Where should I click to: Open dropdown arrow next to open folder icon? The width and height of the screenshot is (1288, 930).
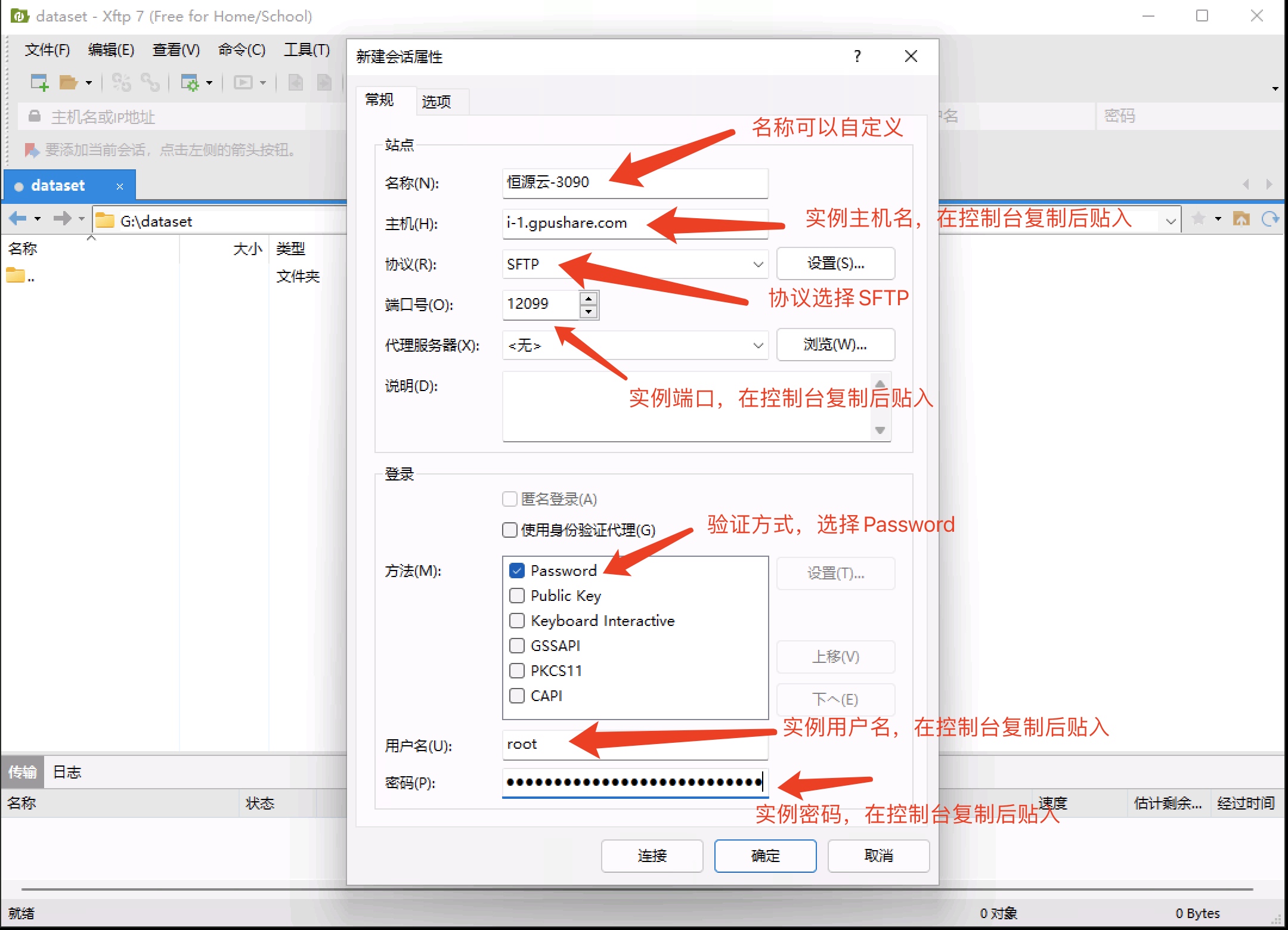(89, 83)
